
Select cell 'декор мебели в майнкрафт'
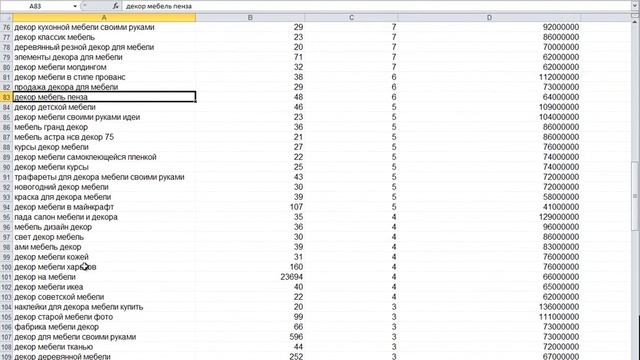click(104, 207)
